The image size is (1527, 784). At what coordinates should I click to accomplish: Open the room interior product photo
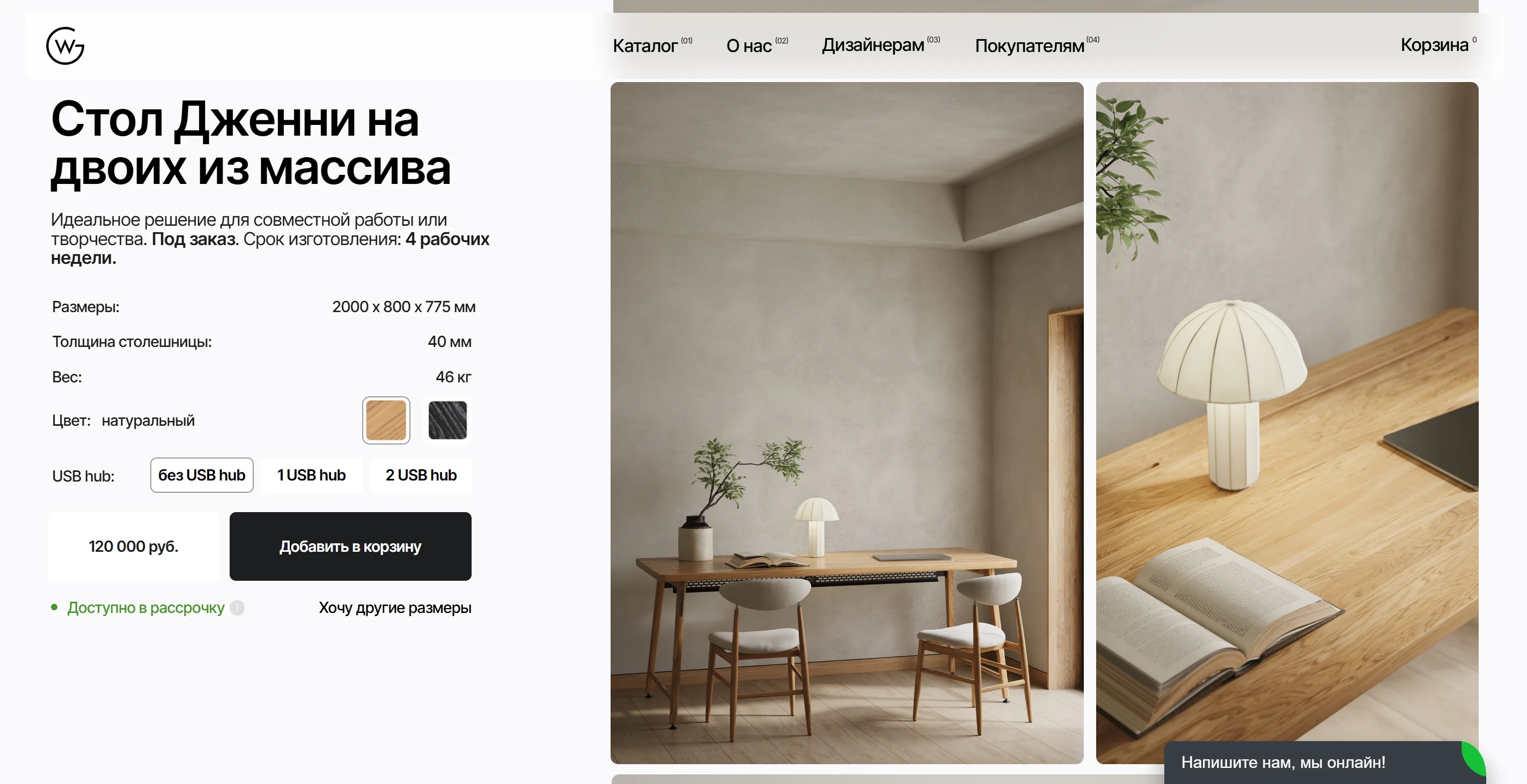[x=847, y=423]
